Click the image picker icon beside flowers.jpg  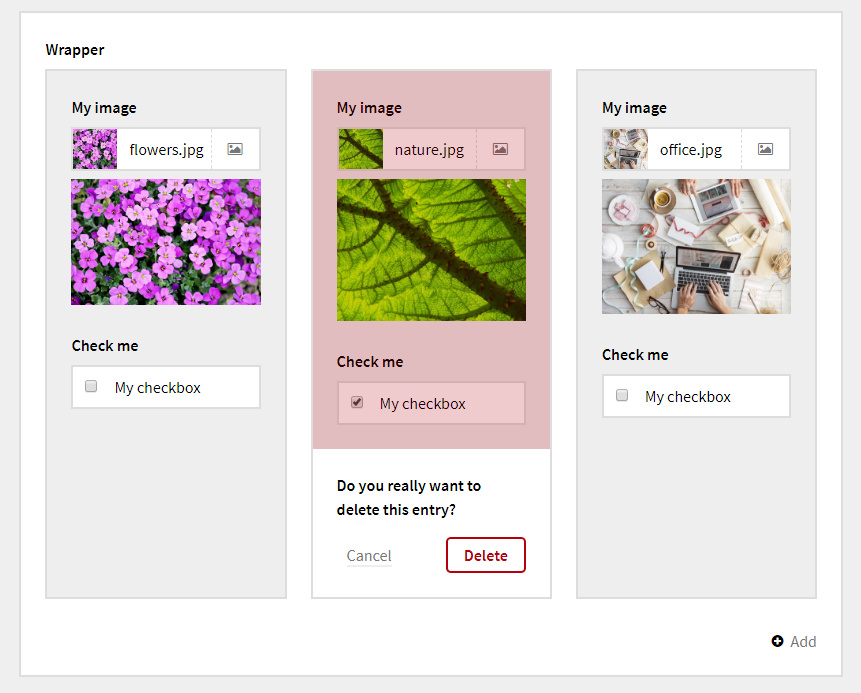[235, 149]
